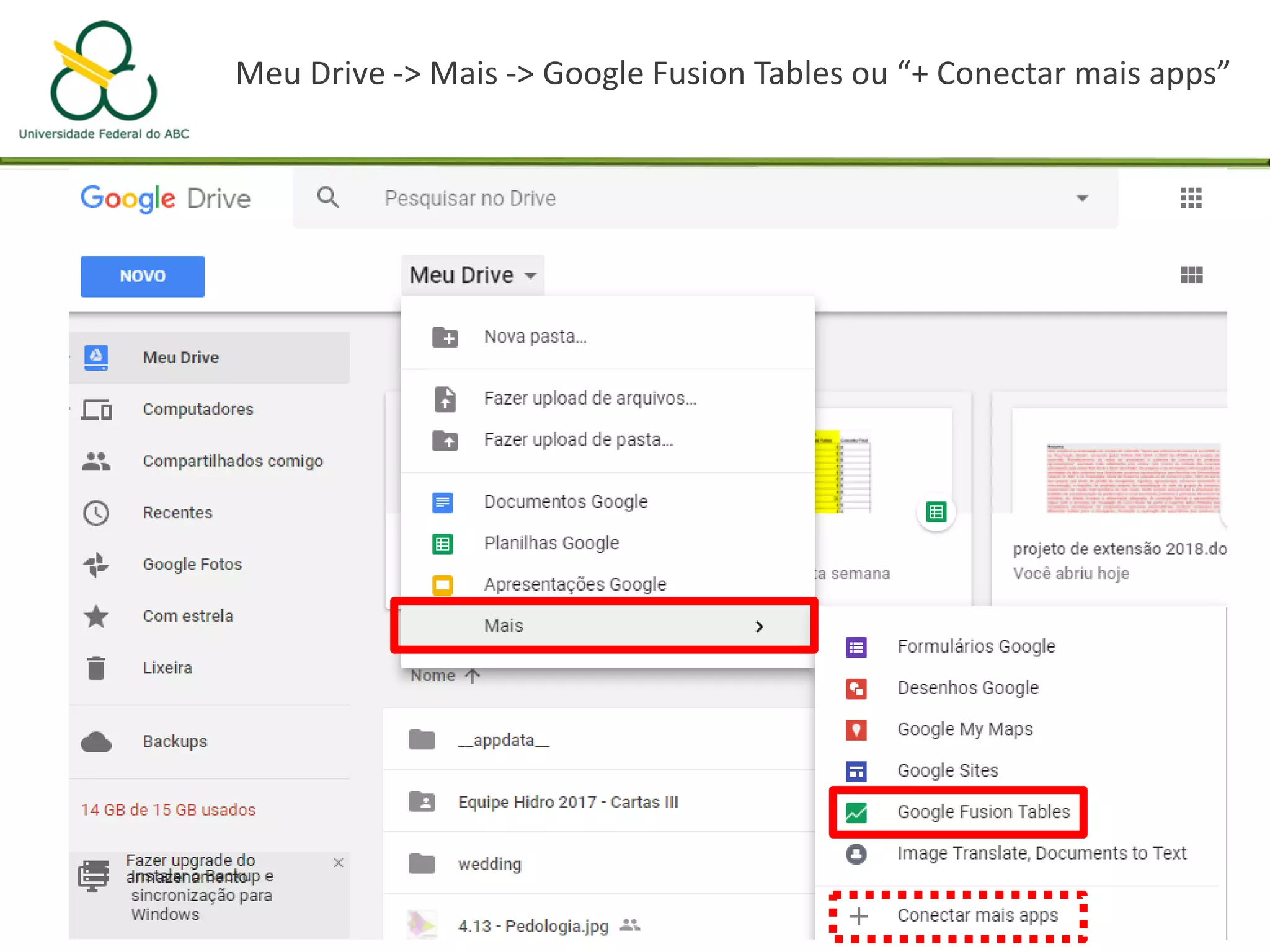Image resolution: width=1270 pixels, height=952 pixels.
Task: Click the shared folder icon for Equipe Hidro
Action: pos(422,801)
